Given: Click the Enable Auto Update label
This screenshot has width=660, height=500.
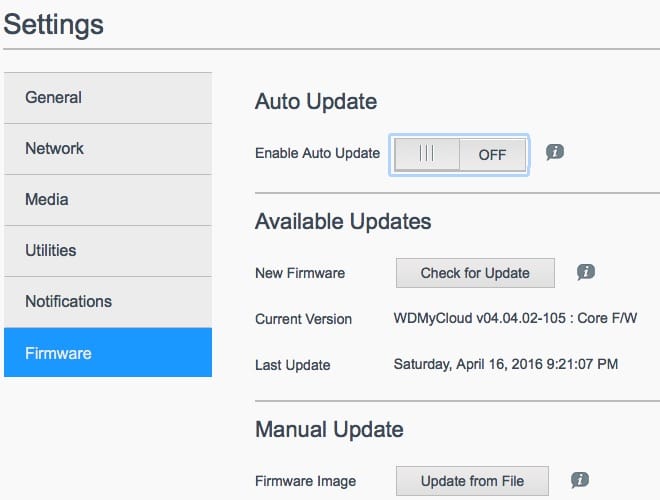Looking at the screenshot, I should [317, 154].
